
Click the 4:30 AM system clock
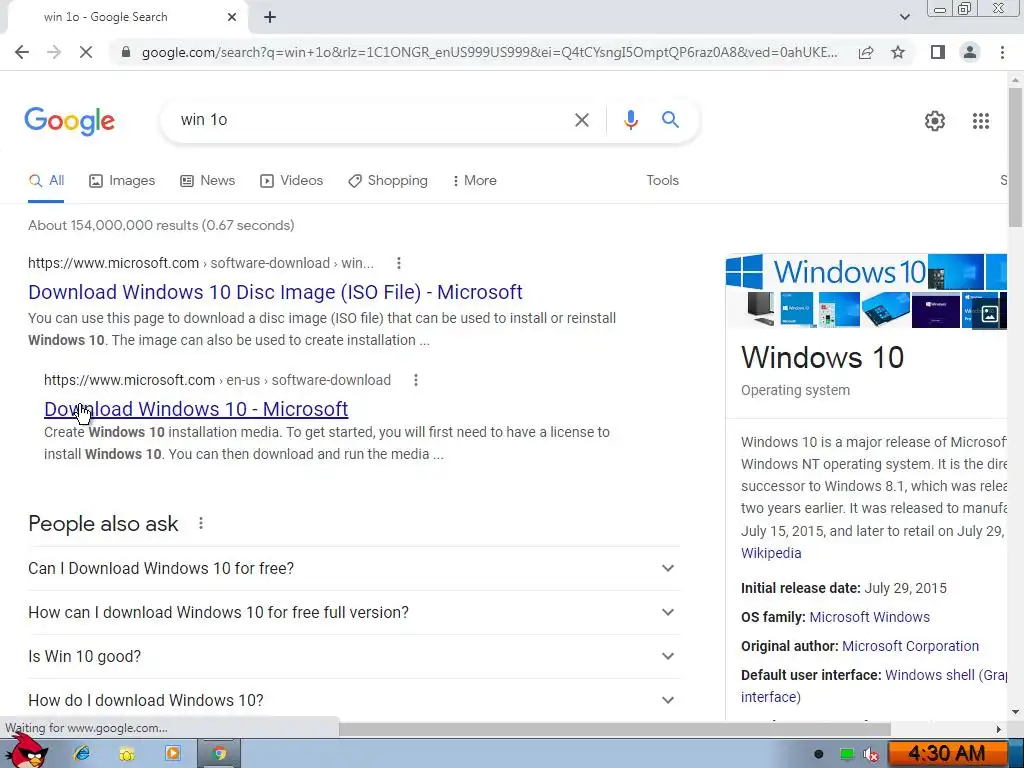946,754
